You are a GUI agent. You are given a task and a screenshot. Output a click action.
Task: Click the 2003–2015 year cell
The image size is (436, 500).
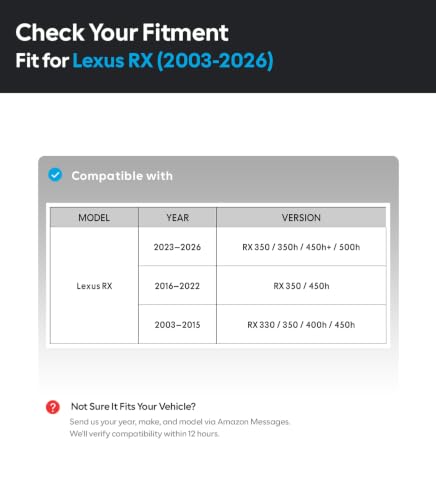tap(177, 324)
